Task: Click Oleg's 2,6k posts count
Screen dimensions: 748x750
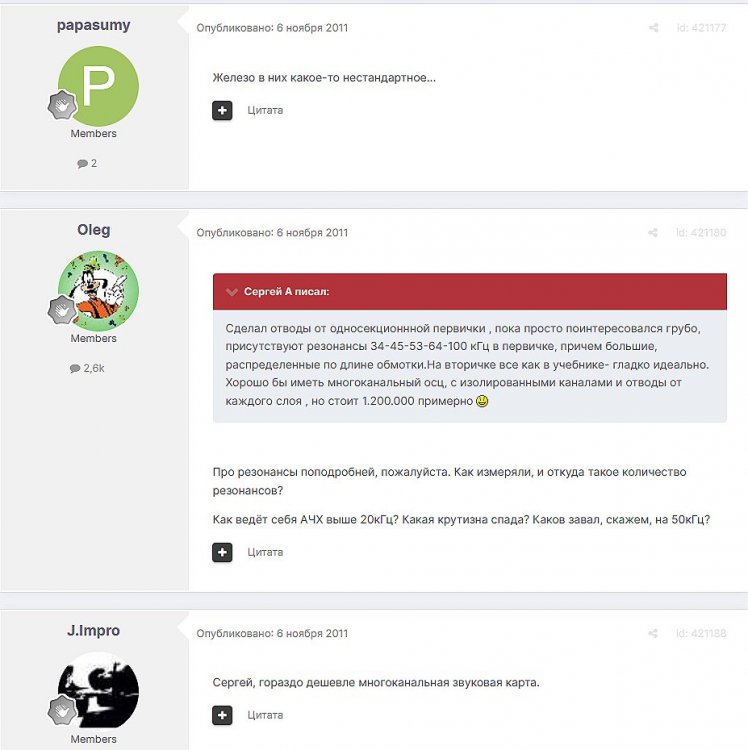Action: coord(87,368)
